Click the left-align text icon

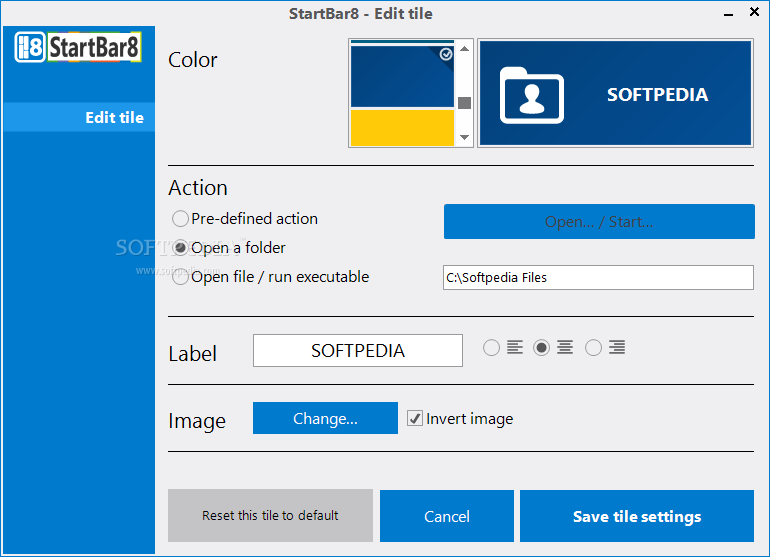515,347
